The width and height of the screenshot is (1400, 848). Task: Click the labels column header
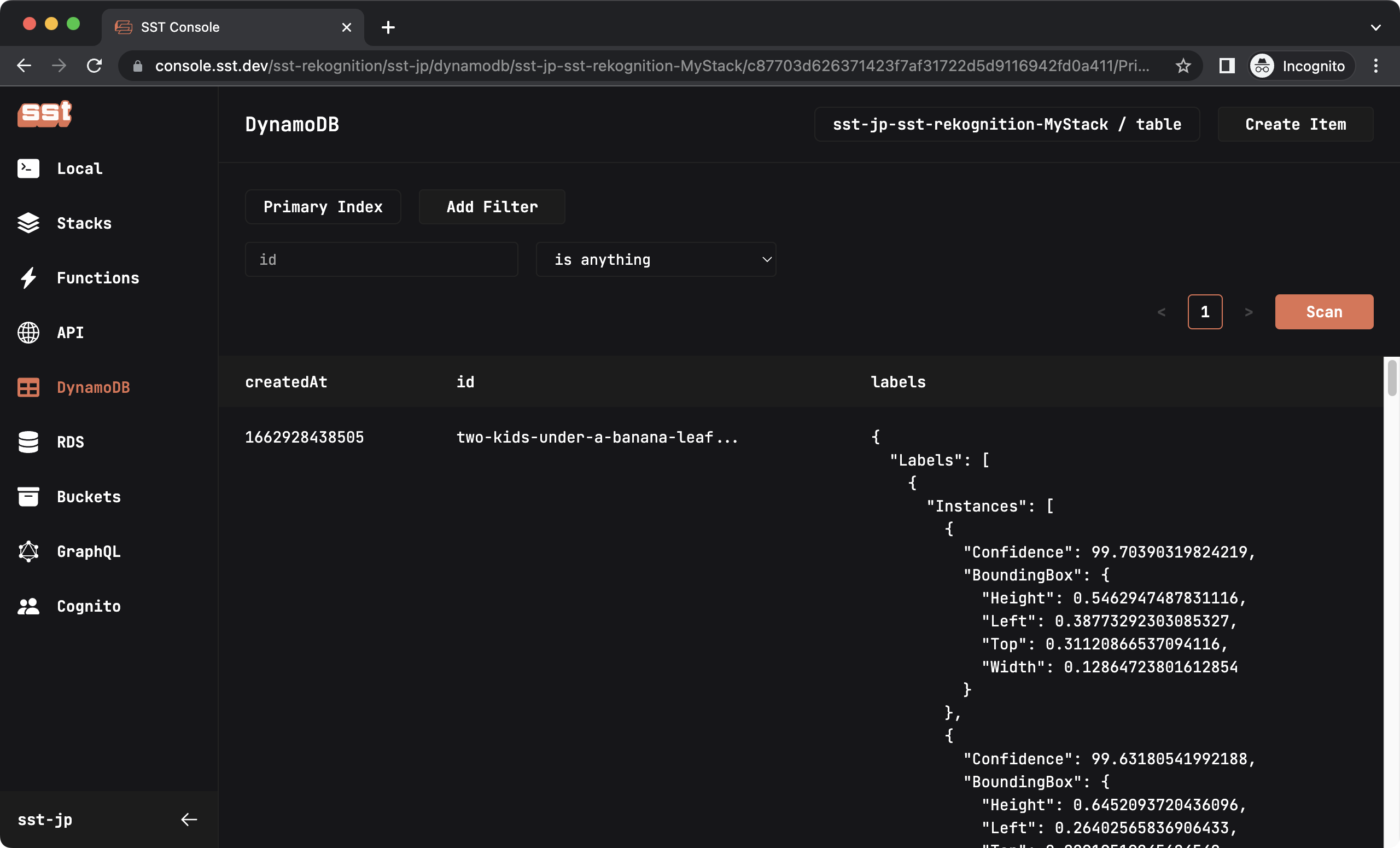899,381
